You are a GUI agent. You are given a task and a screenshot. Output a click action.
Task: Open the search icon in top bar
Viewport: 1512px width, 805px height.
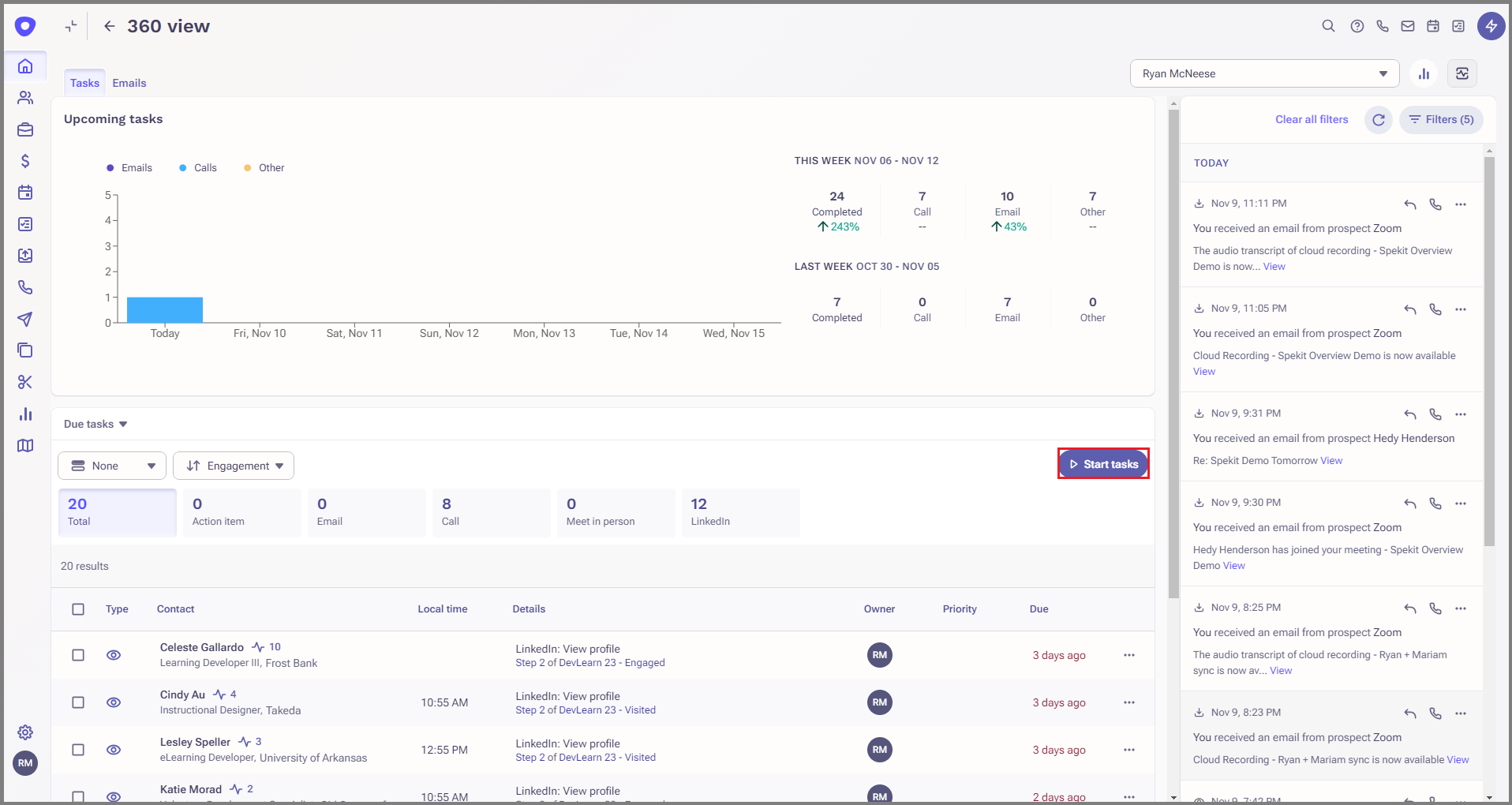pyautogui.click(x=1328, y=26)
